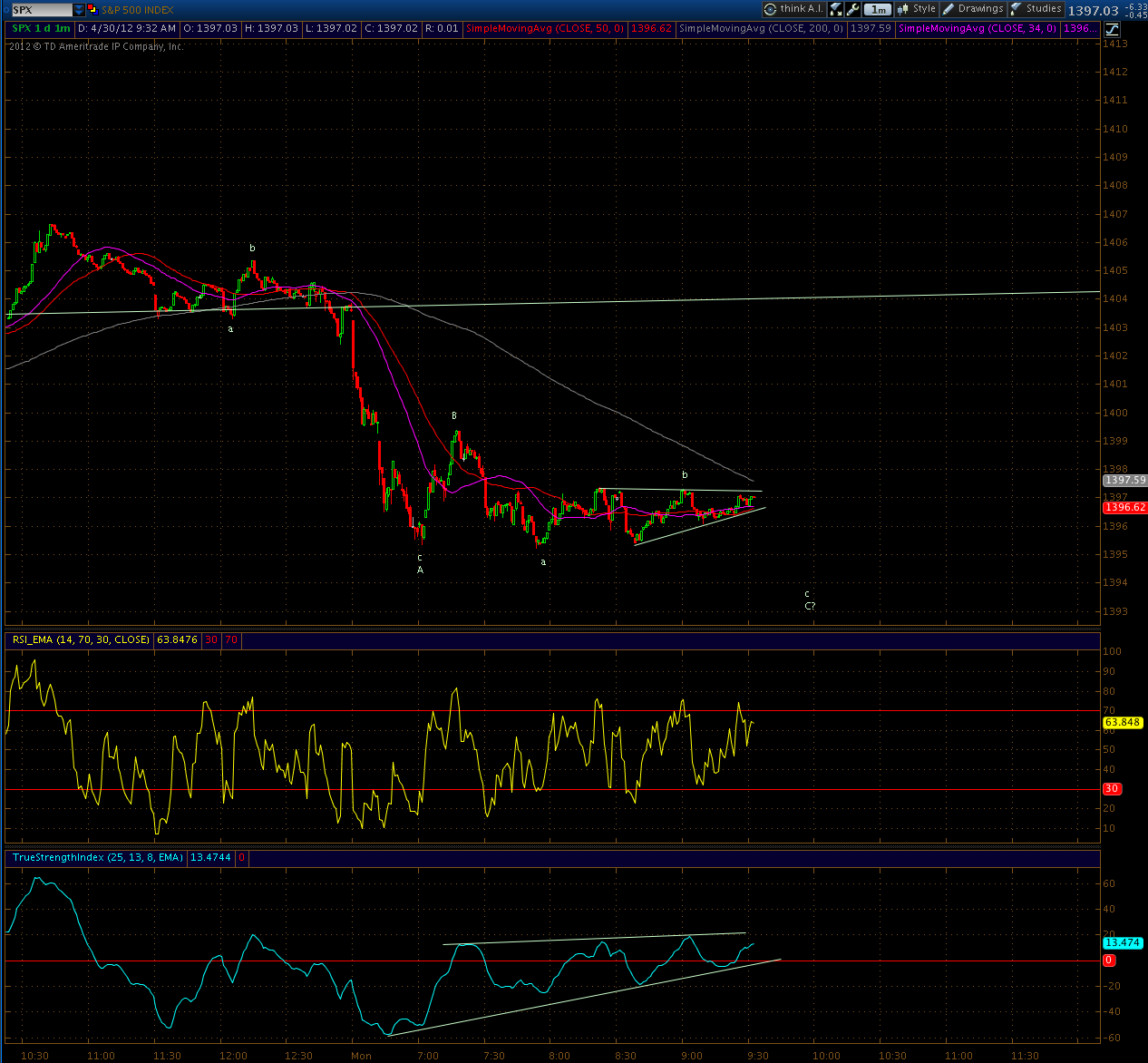Click the 1397.59 moving average value in header
The height and width of the screenshot is (1063, 1148).
[x=871, y=28]
